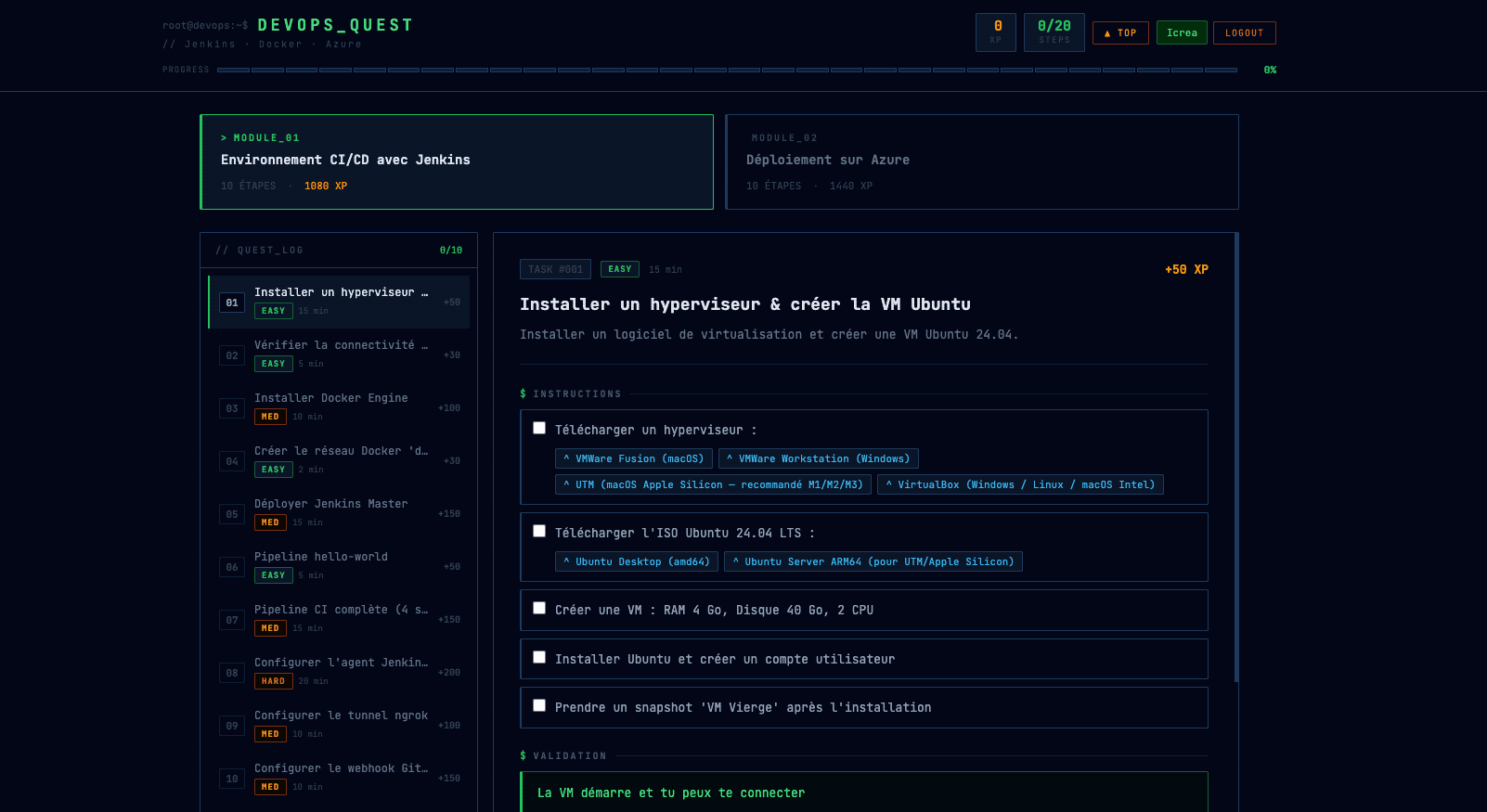Click the DEVOPS_QUEST title

[x=335, y=25]
